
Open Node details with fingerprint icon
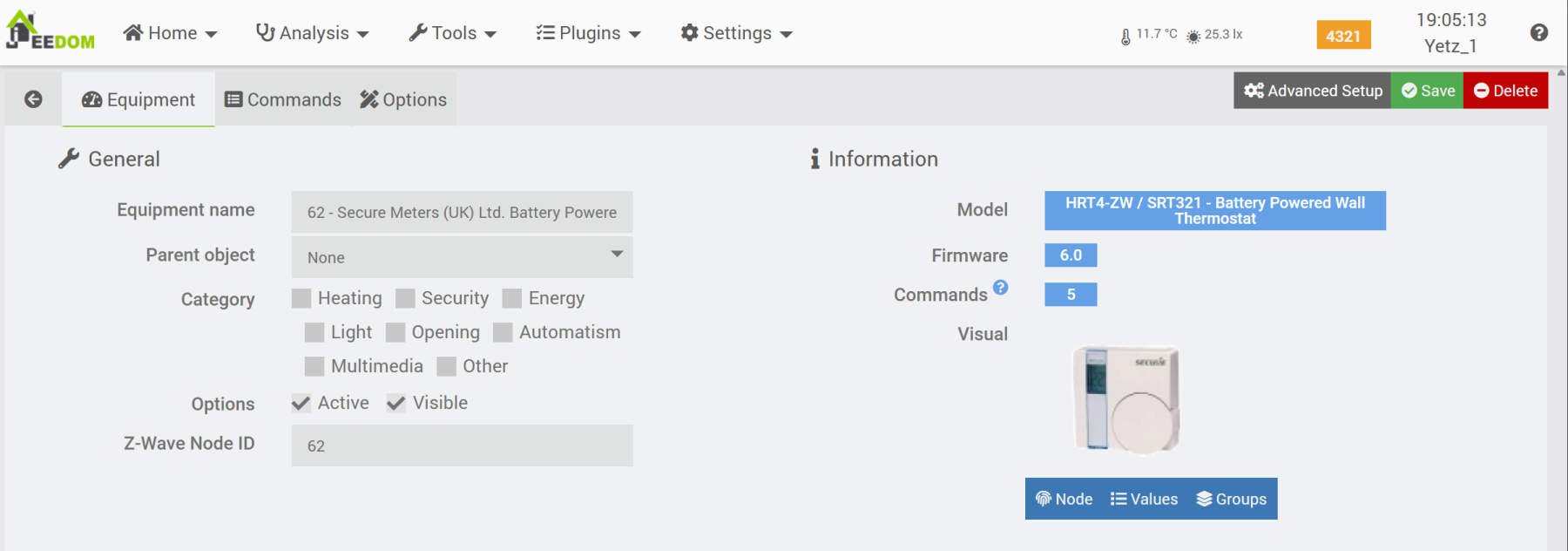(x=1064, y=499)
